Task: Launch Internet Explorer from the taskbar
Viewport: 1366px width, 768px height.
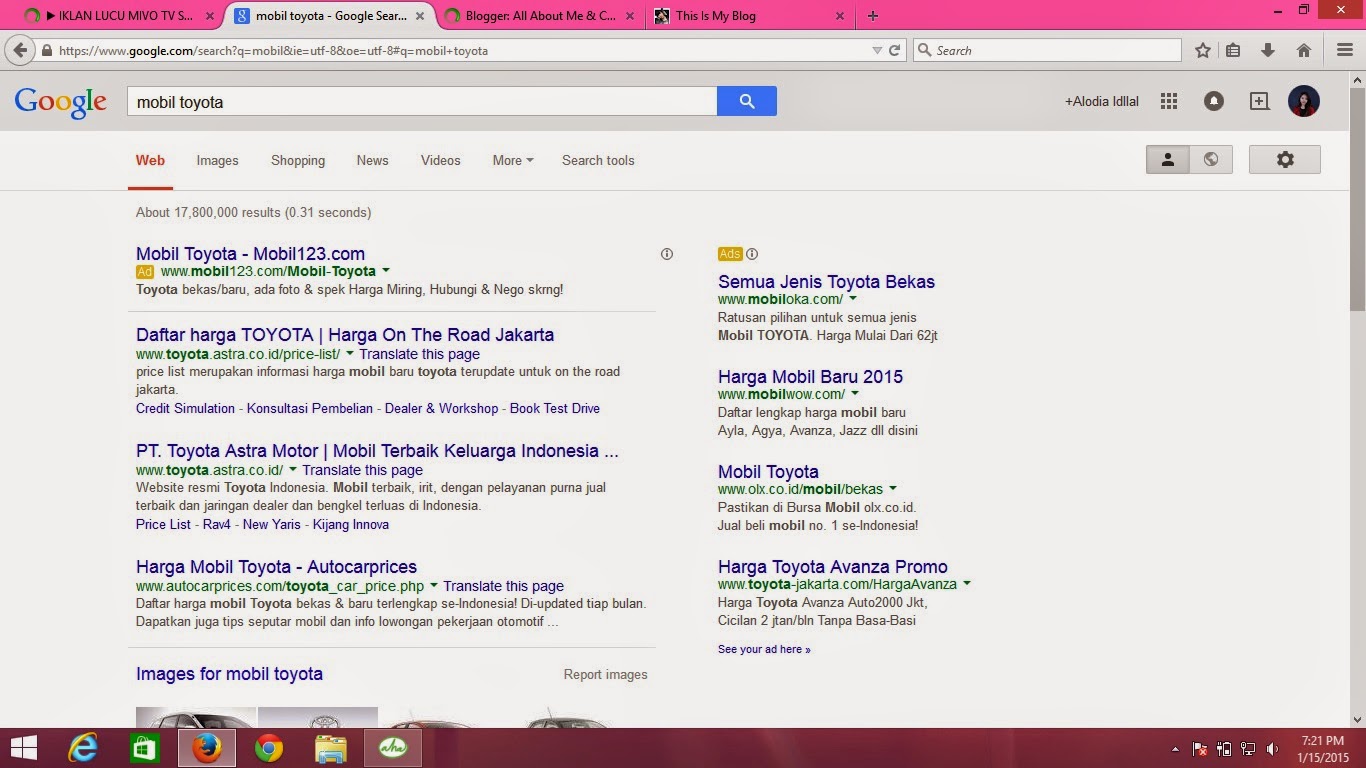Action: (83, 748)
